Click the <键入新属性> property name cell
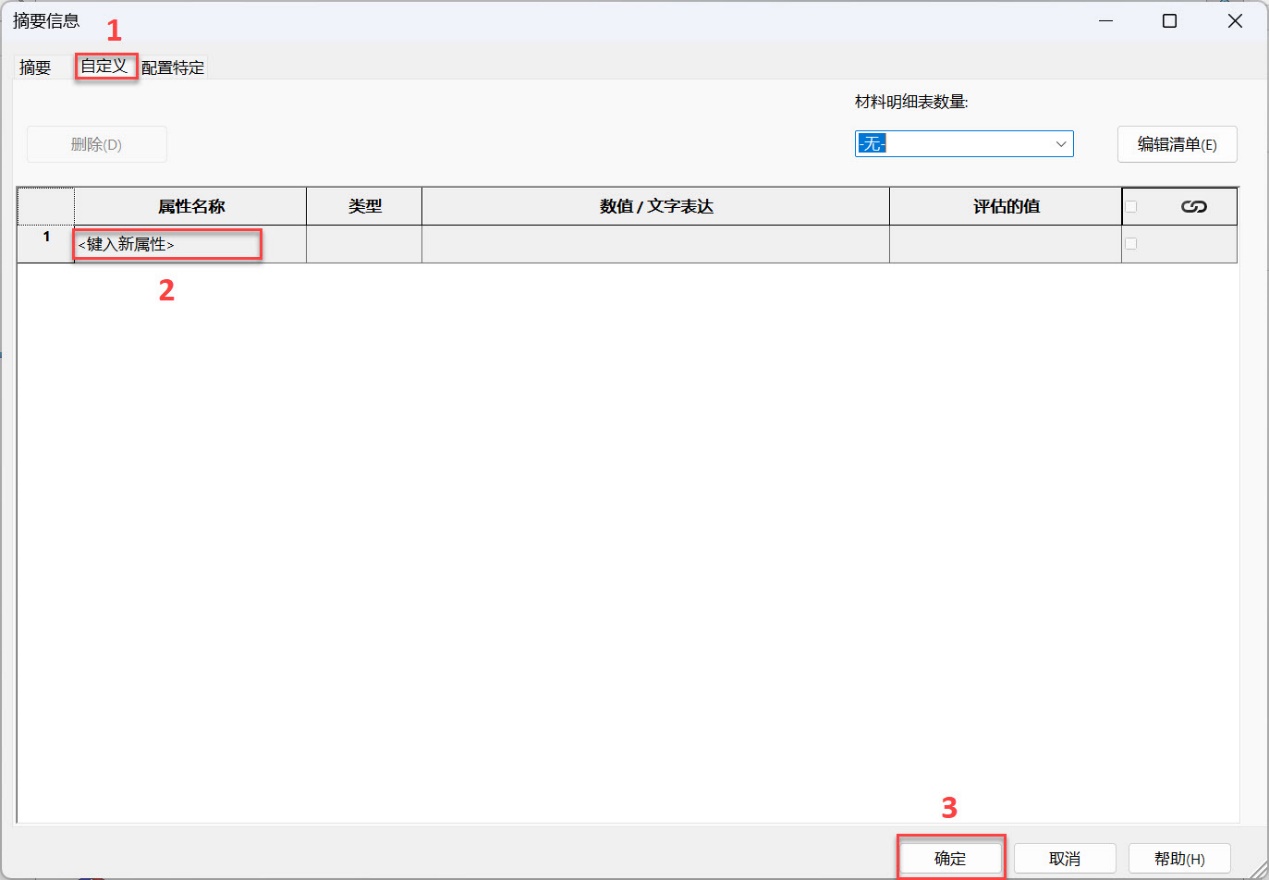This screenshot has width=1269, height=880. (168, 244)
